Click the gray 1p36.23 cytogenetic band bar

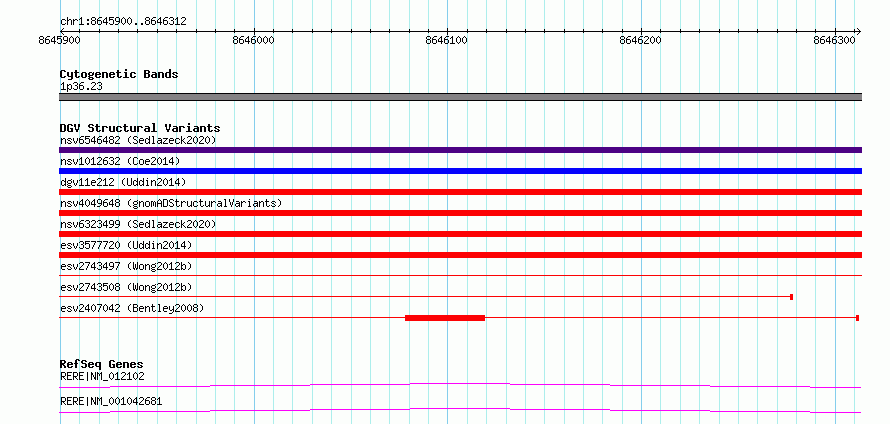pyautogui.click(x=460, y=97)
